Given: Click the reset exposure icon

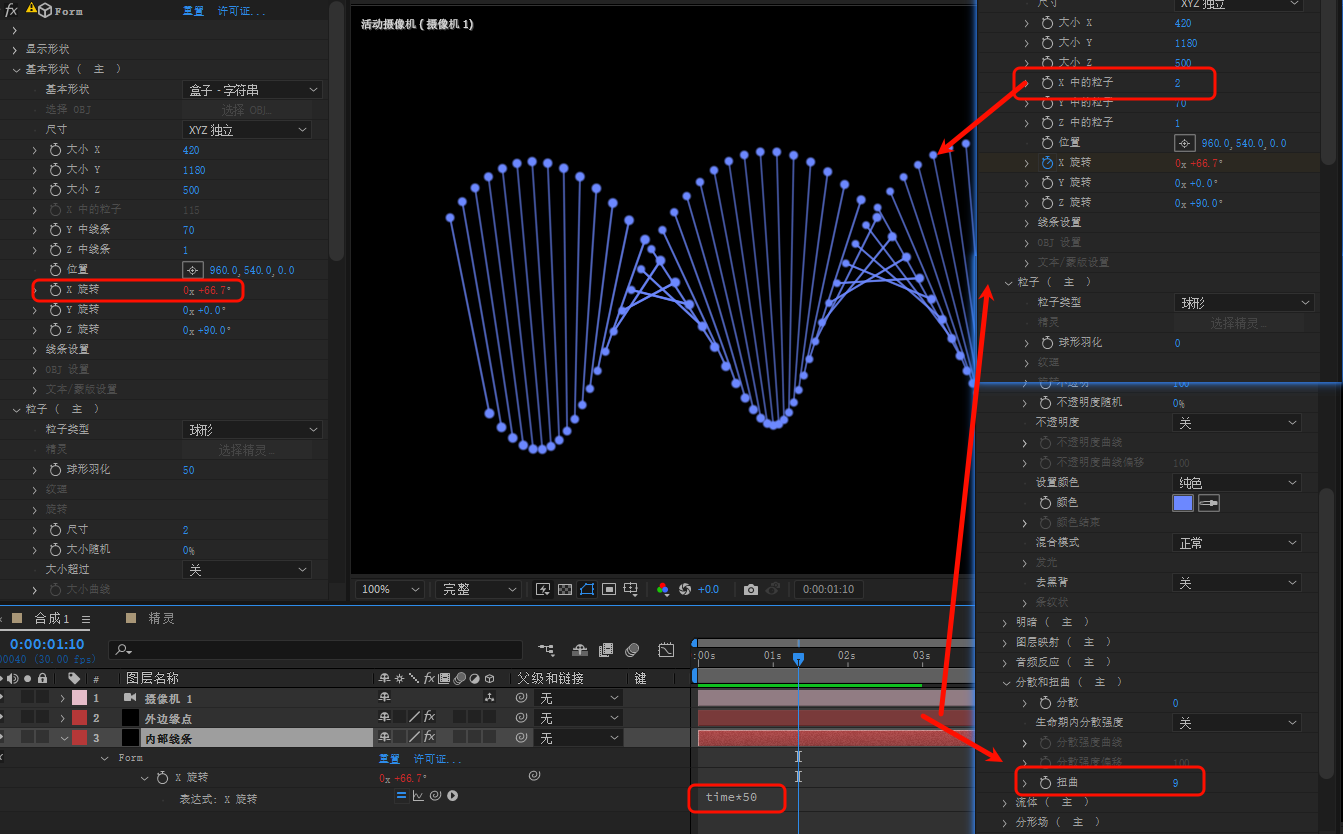Looking at the screenshot, I should 685,589.
